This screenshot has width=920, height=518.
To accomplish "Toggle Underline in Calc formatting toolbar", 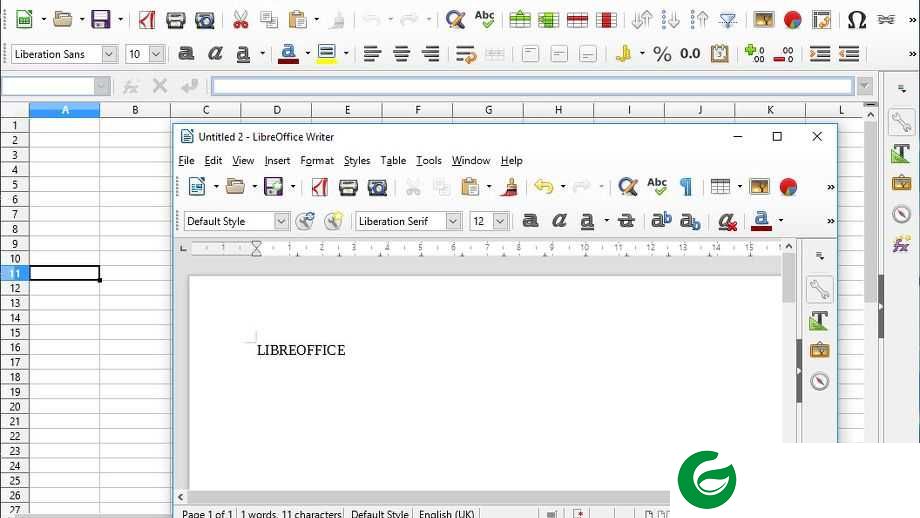I will click(x=243, y=54).
